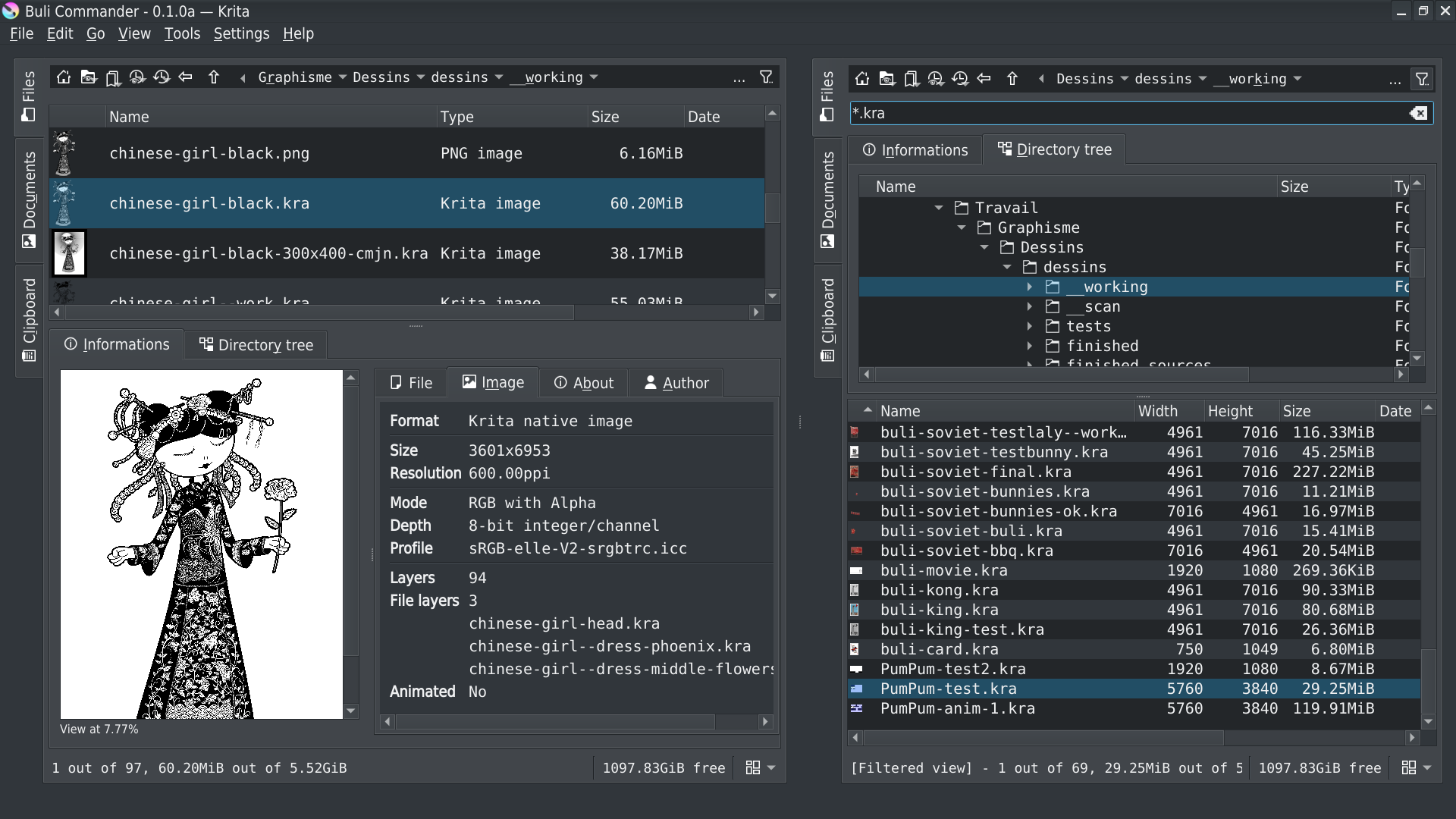This screenshot has width=1456, height=819.
Task: Select buli-soviet-final.kra in file list
Action: [x=975, y=472]
